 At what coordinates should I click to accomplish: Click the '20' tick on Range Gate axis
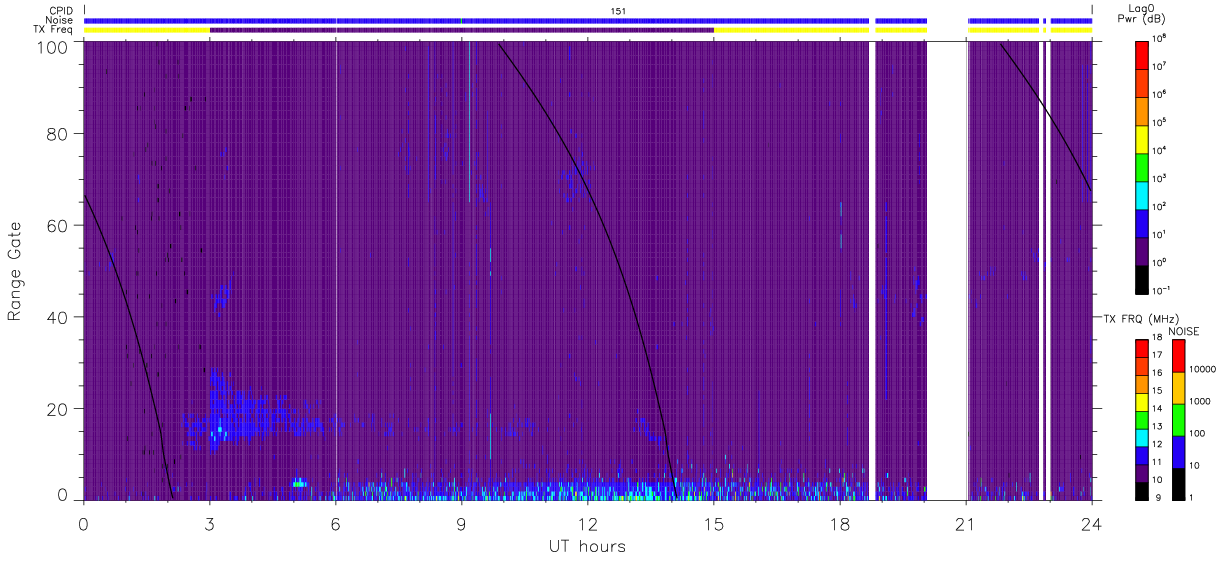click(x=59, y=409)
